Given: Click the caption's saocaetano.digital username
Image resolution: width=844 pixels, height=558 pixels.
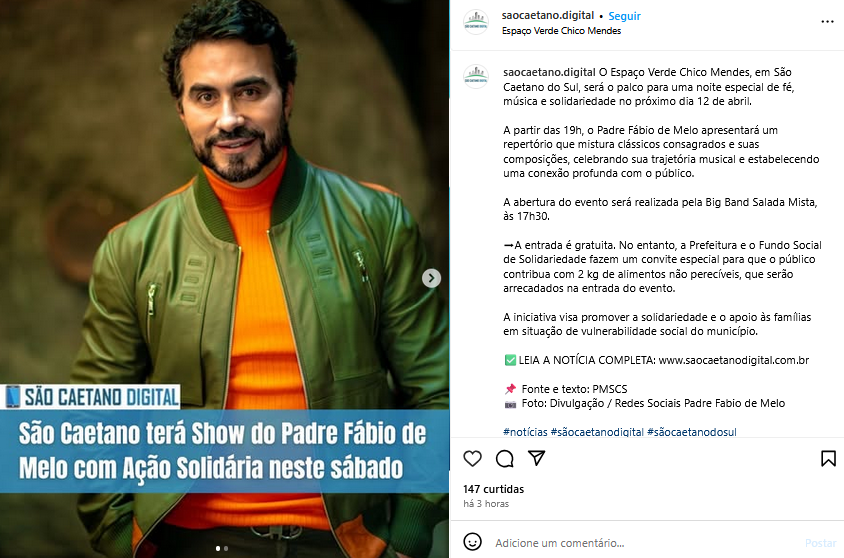Looking at the screenshot, I should pyautogui.click(x=549, y=72).
